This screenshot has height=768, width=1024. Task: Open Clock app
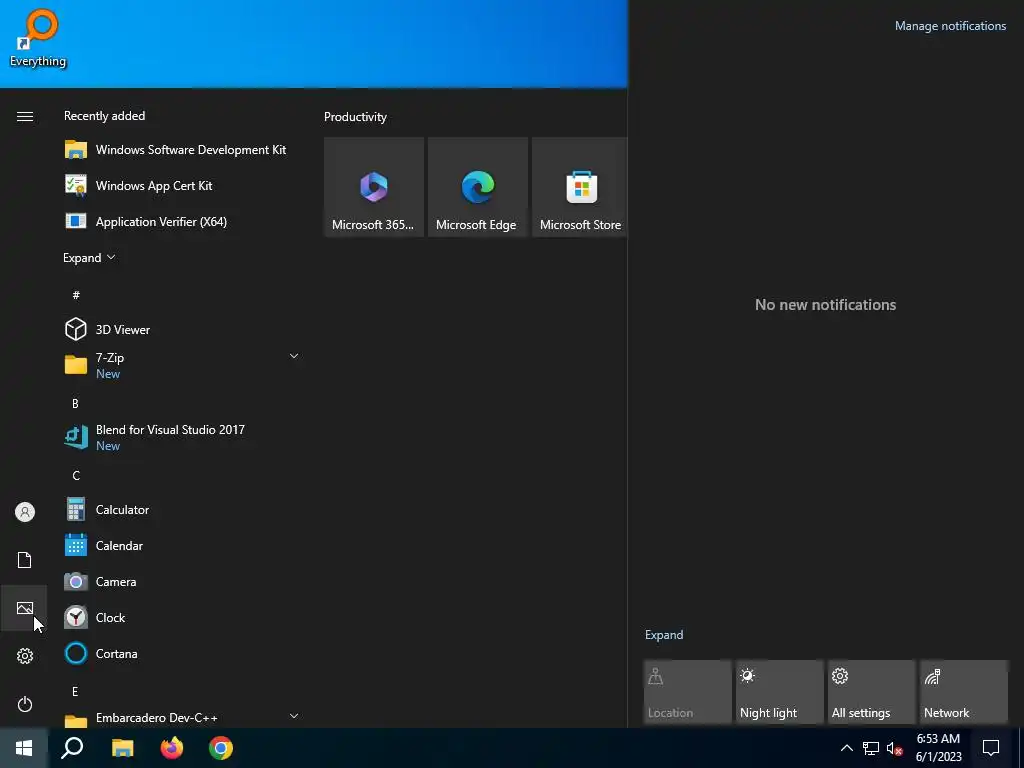pos(182,617)
